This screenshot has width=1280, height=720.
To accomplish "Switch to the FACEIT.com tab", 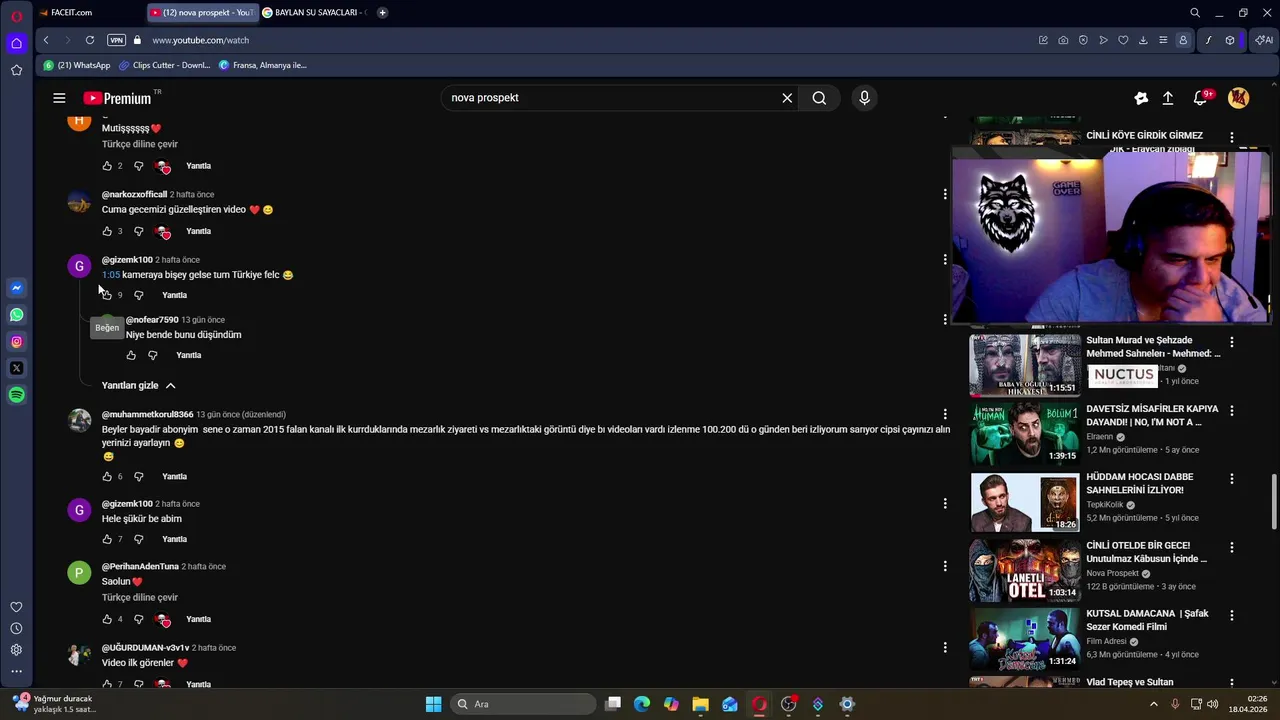I will click(88, 12).
